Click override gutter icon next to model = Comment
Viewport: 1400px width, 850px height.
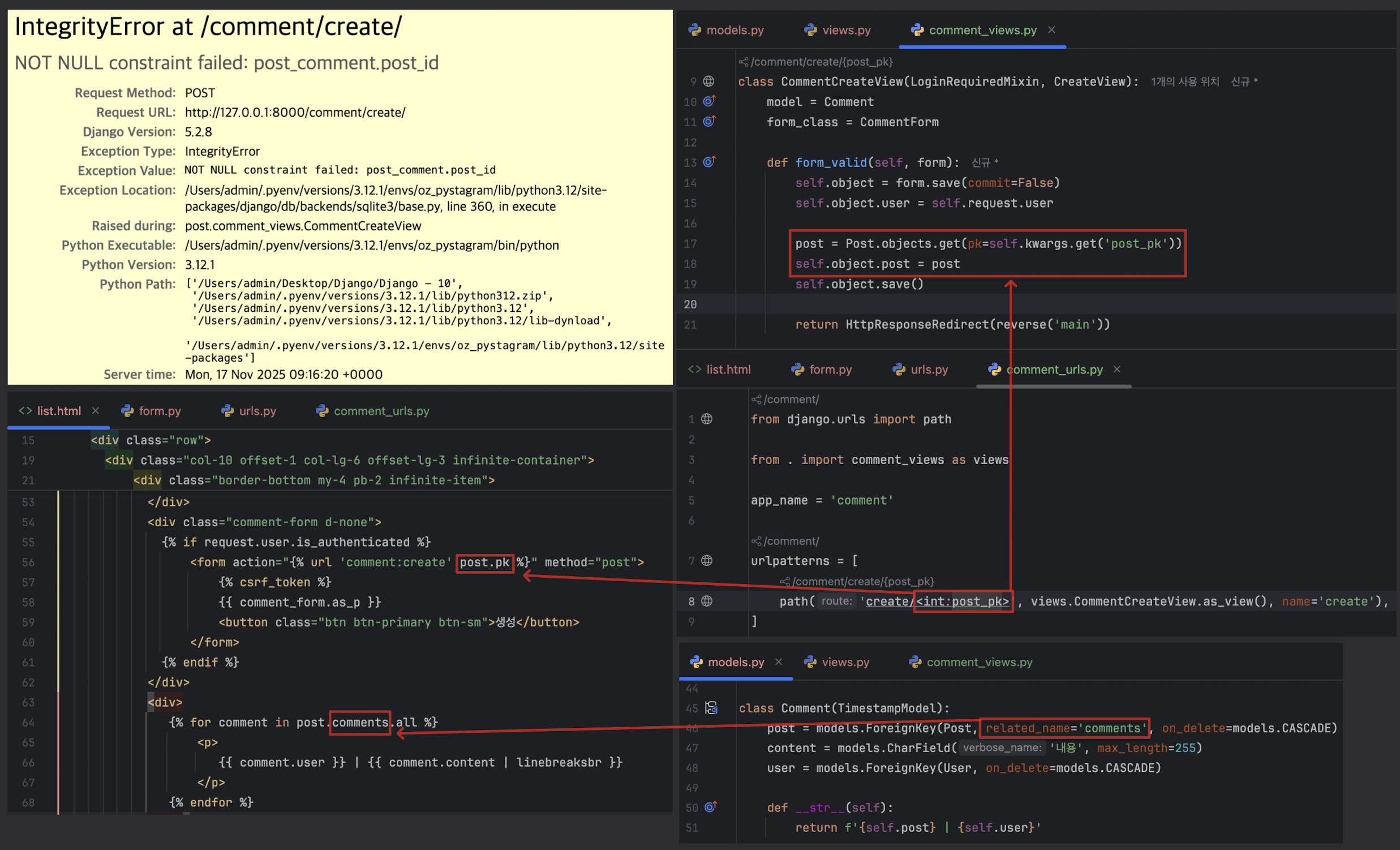coord(709,101)
